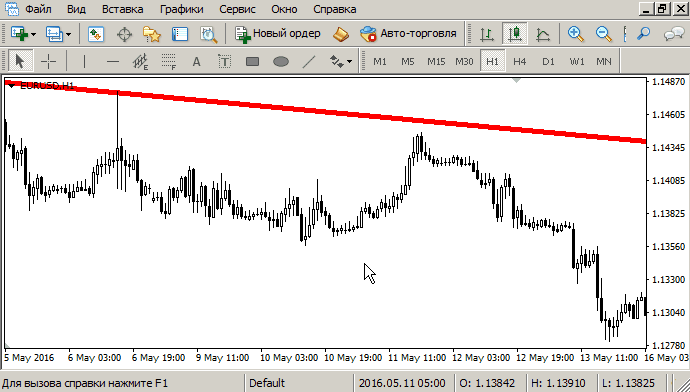
Task: Click the Новый ордер button
Action: coord(278,34)
